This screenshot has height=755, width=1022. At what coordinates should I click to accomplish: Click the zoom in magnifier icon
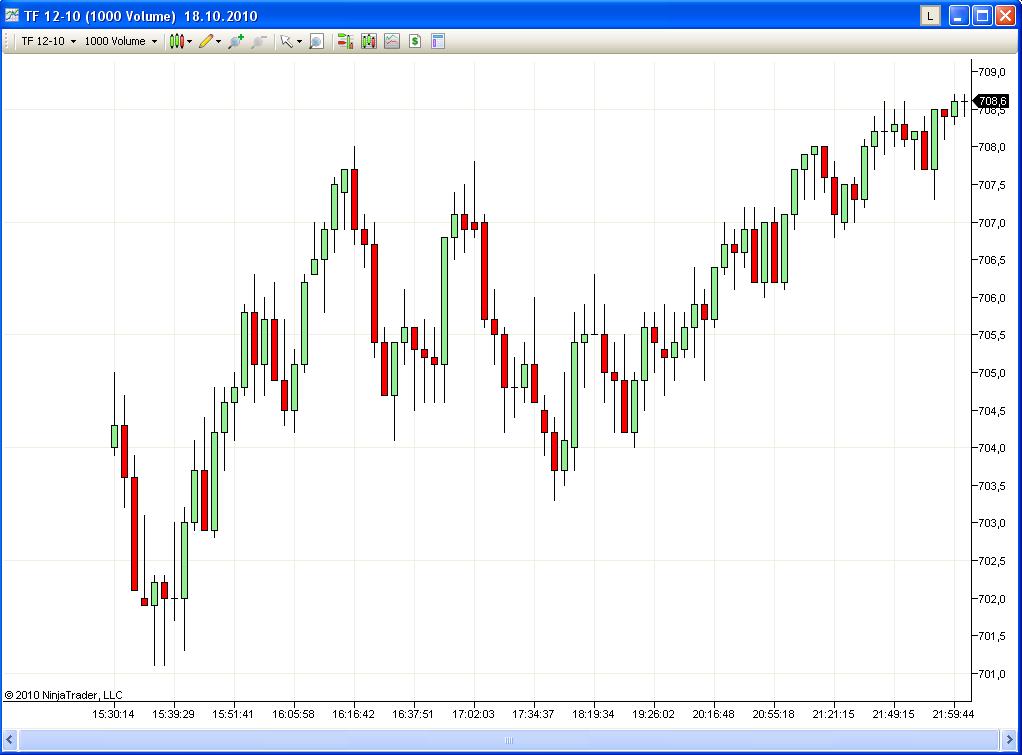click(236, 42)
